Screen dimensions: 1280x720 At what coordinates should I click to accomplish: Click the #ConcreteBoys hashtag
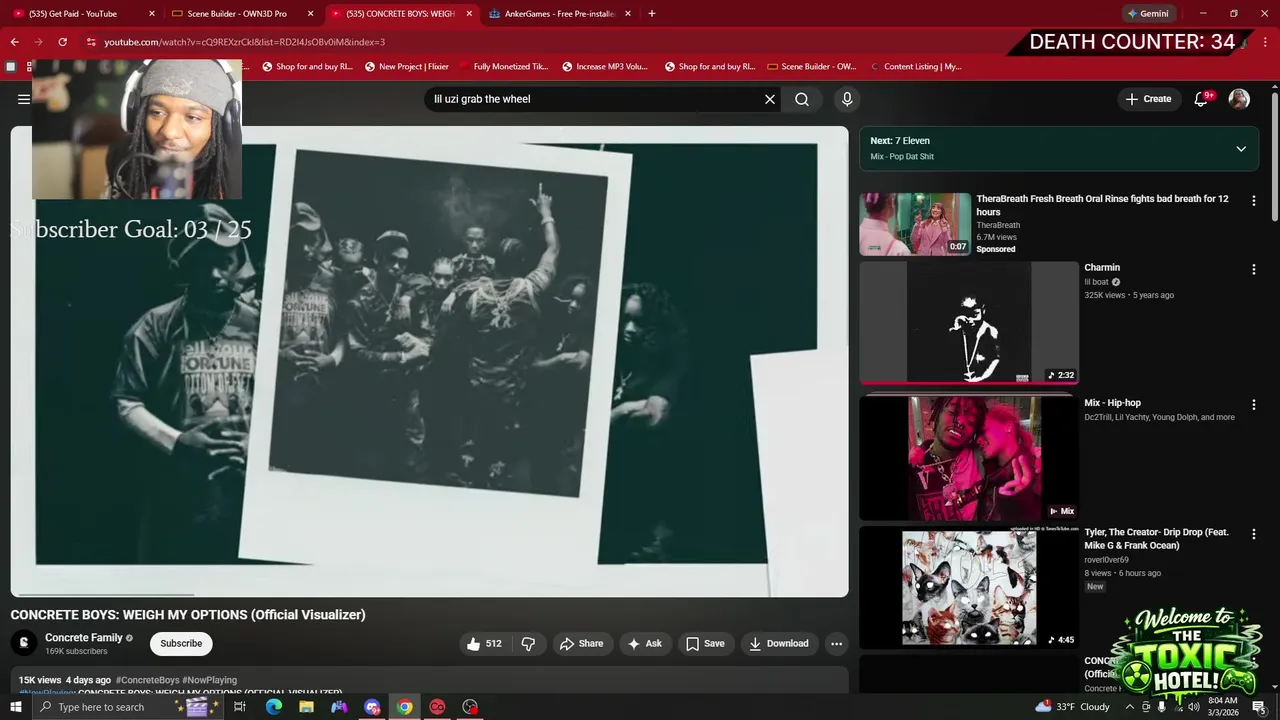tap(150, 680)
